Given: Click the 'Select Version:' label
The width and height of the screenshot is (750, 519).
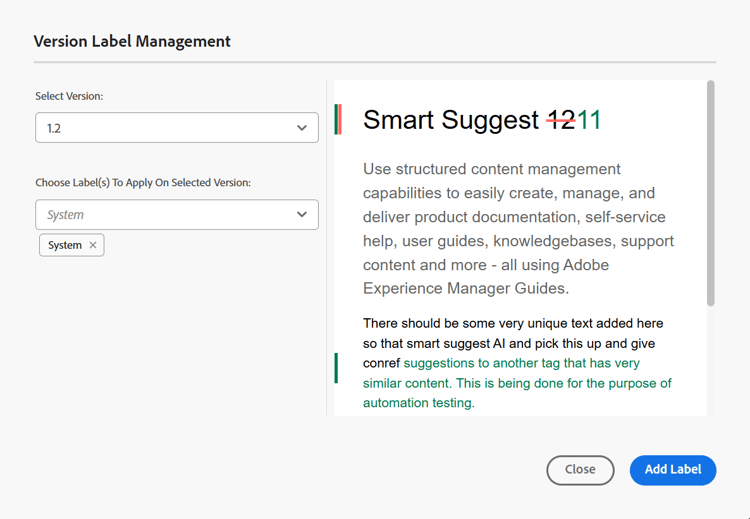Looking at the screenshot, I should pos(69,96).
